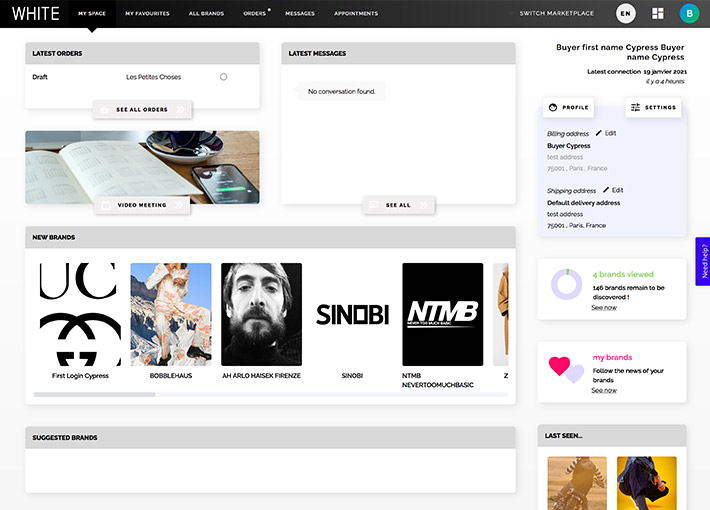This screenshot has width=710, height=510.
Task: Click the New Brands horizontal scrollbar
Action: [x=95, y=395]
